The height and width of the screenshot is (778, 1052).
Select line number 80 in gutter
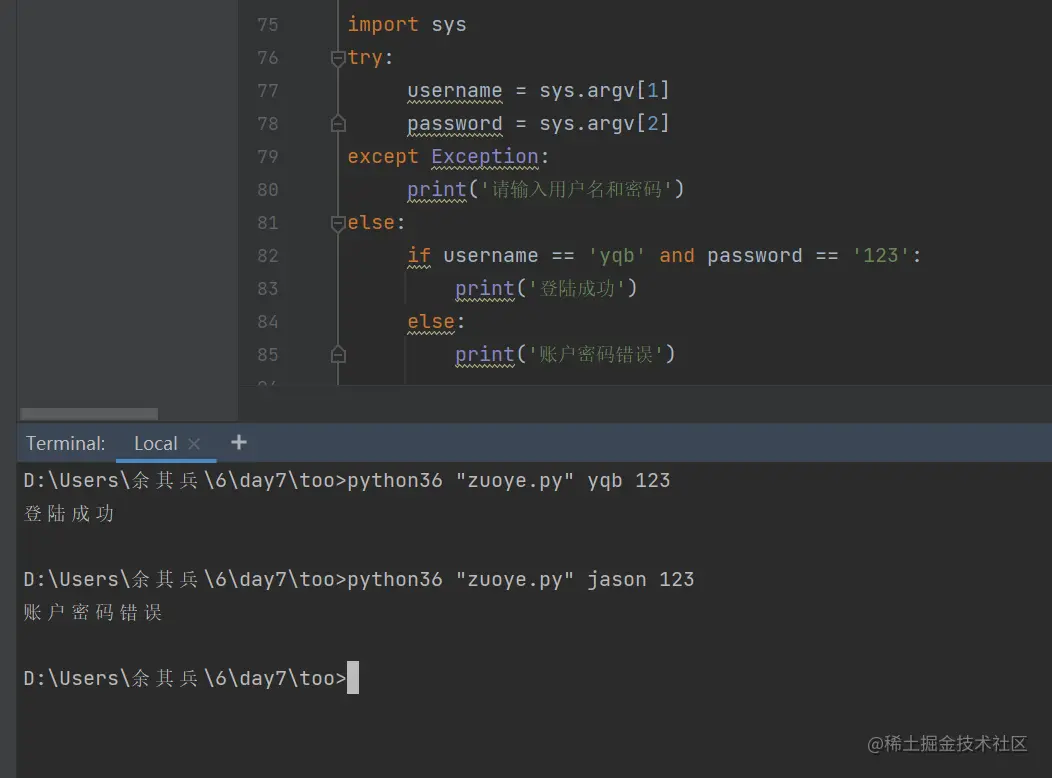[x=267, y=190]
